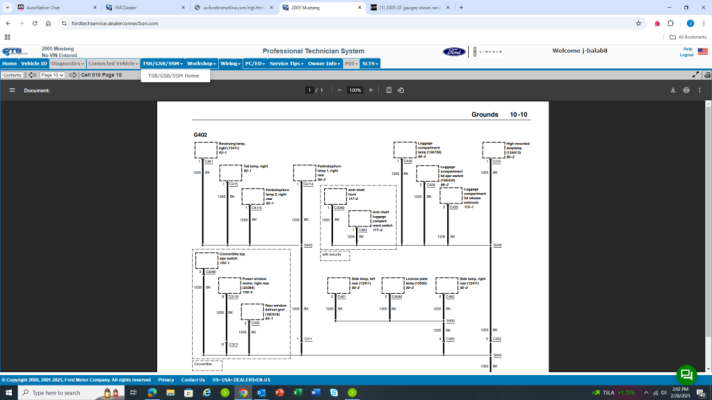This screenshot has width=712, height=400.
Task: Open the tab search chevron
Action: point(7,8)
